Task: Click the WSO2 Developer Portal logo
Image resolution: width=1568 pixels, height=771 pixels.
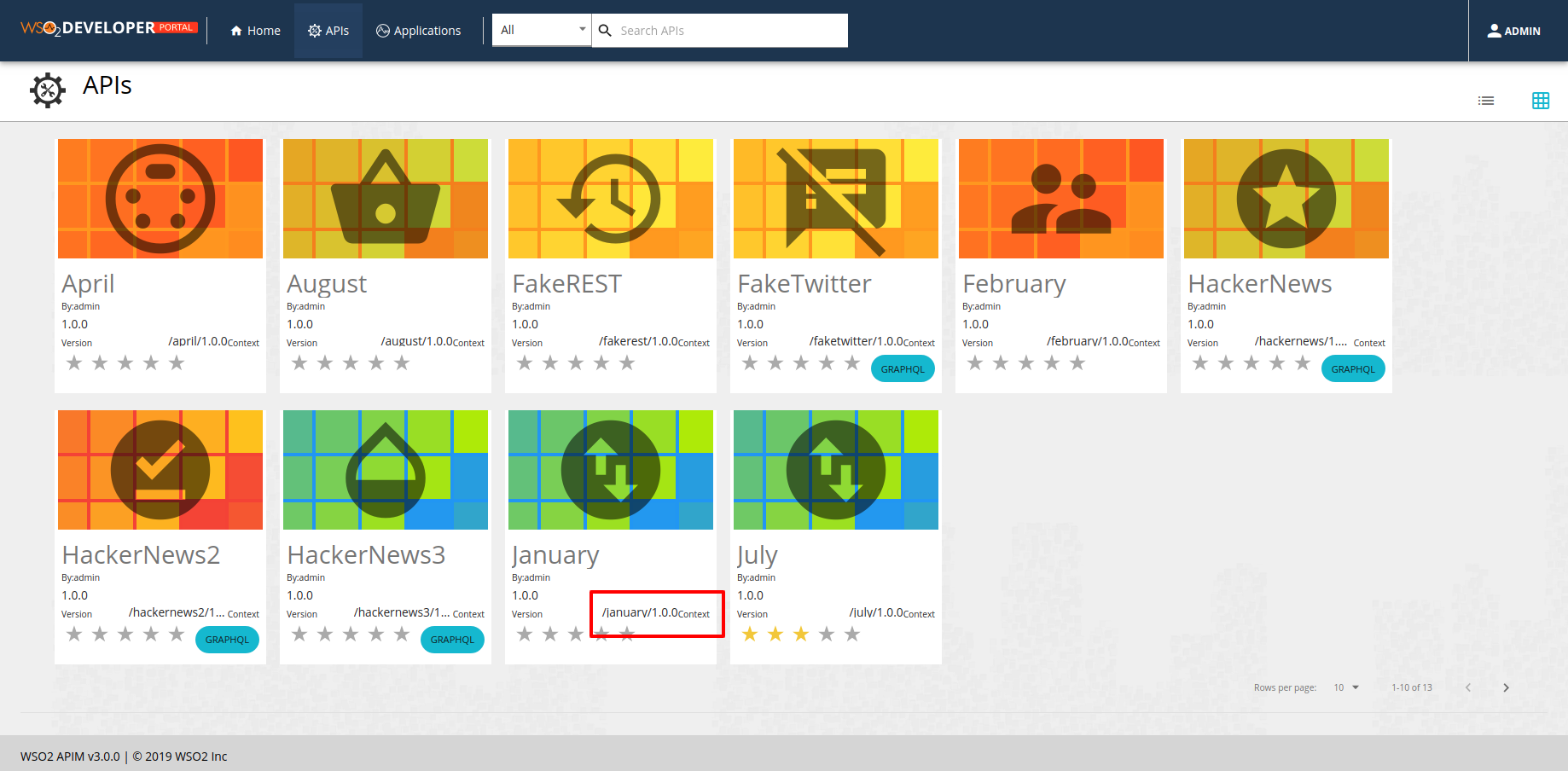Action: (109, 28)
